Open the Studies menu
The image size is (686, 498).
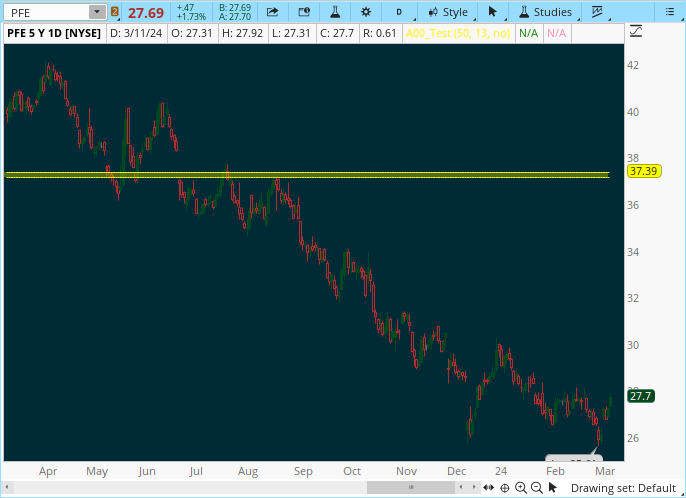(x=546, y=12)
